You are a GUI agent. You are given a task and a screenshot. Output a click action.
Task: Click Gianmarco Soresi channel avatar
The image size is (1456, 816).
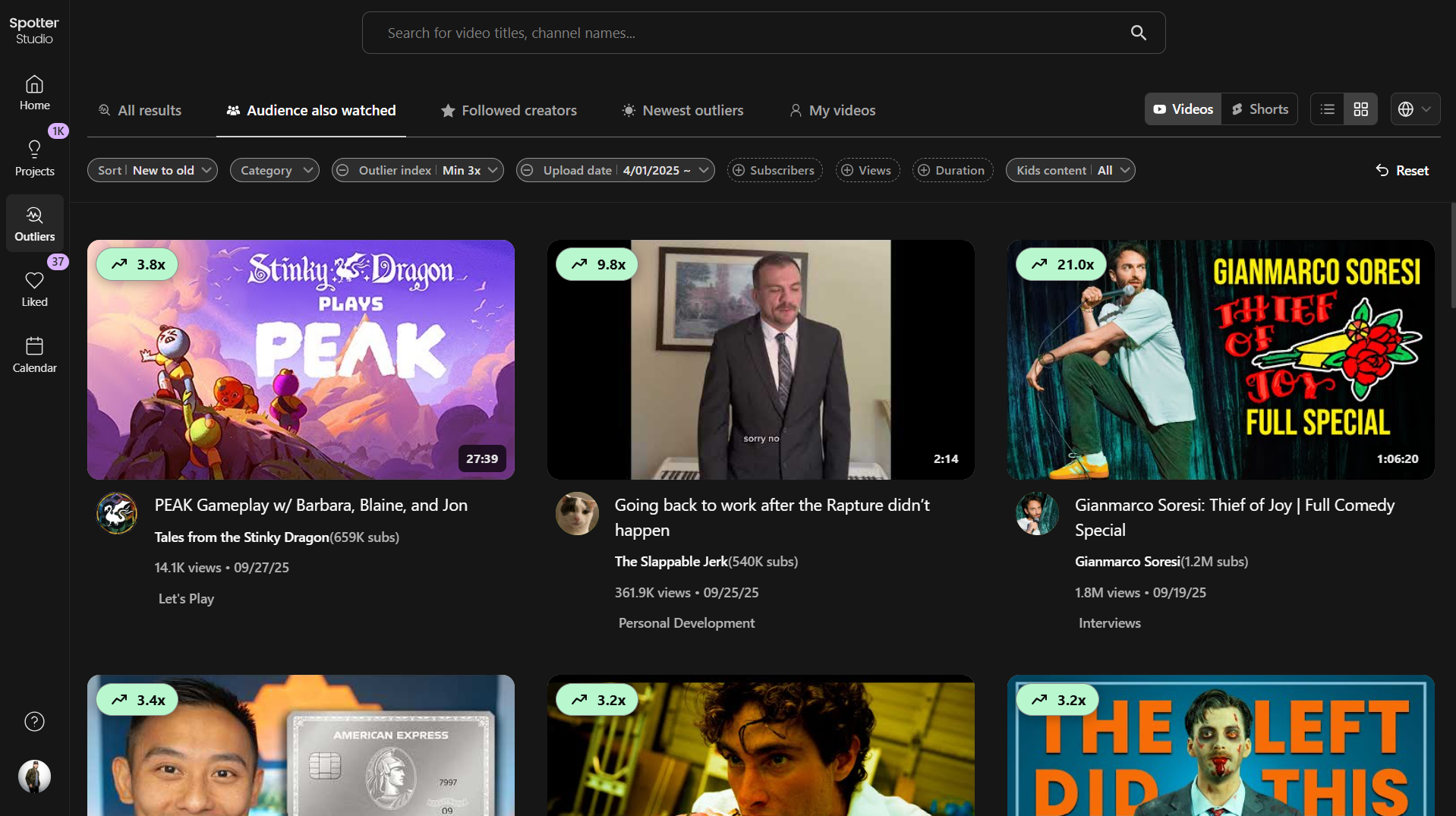pos(1037,514)
